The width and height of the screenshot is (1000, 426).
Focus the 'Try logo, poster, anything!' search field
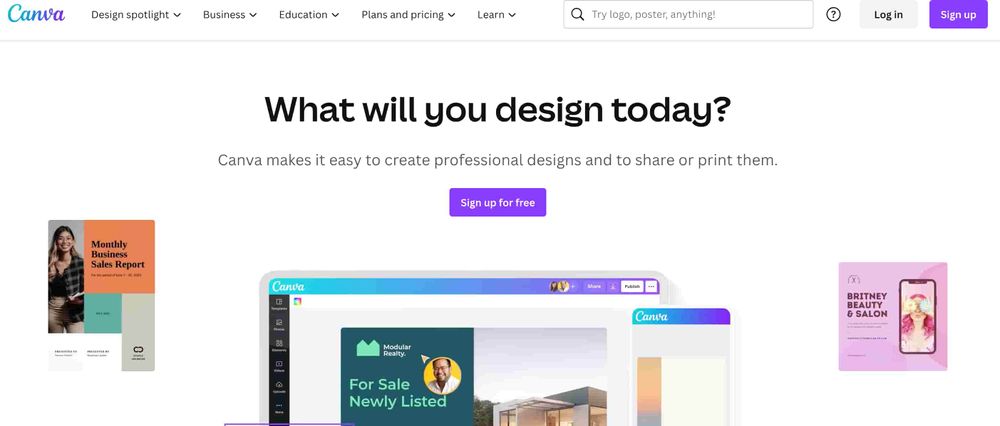pos(688,14)
